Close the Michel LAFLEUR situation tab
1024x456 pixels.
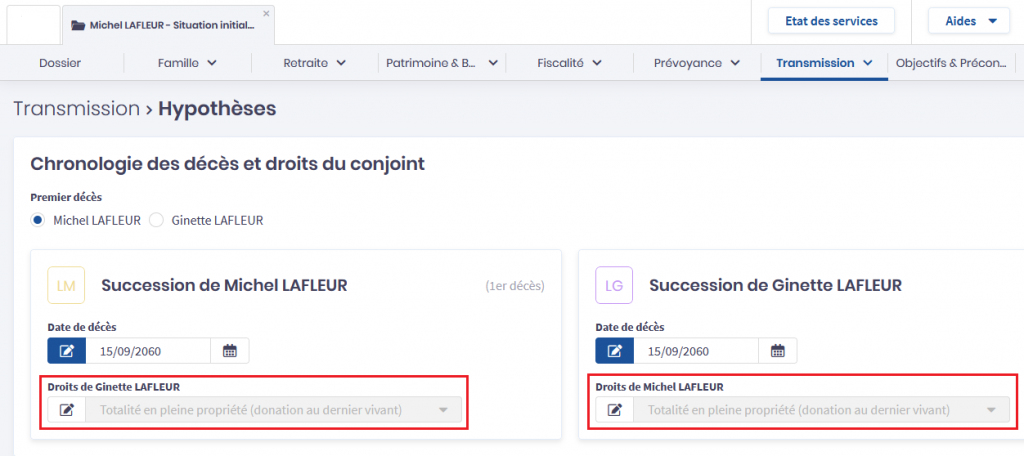[266, 13]
